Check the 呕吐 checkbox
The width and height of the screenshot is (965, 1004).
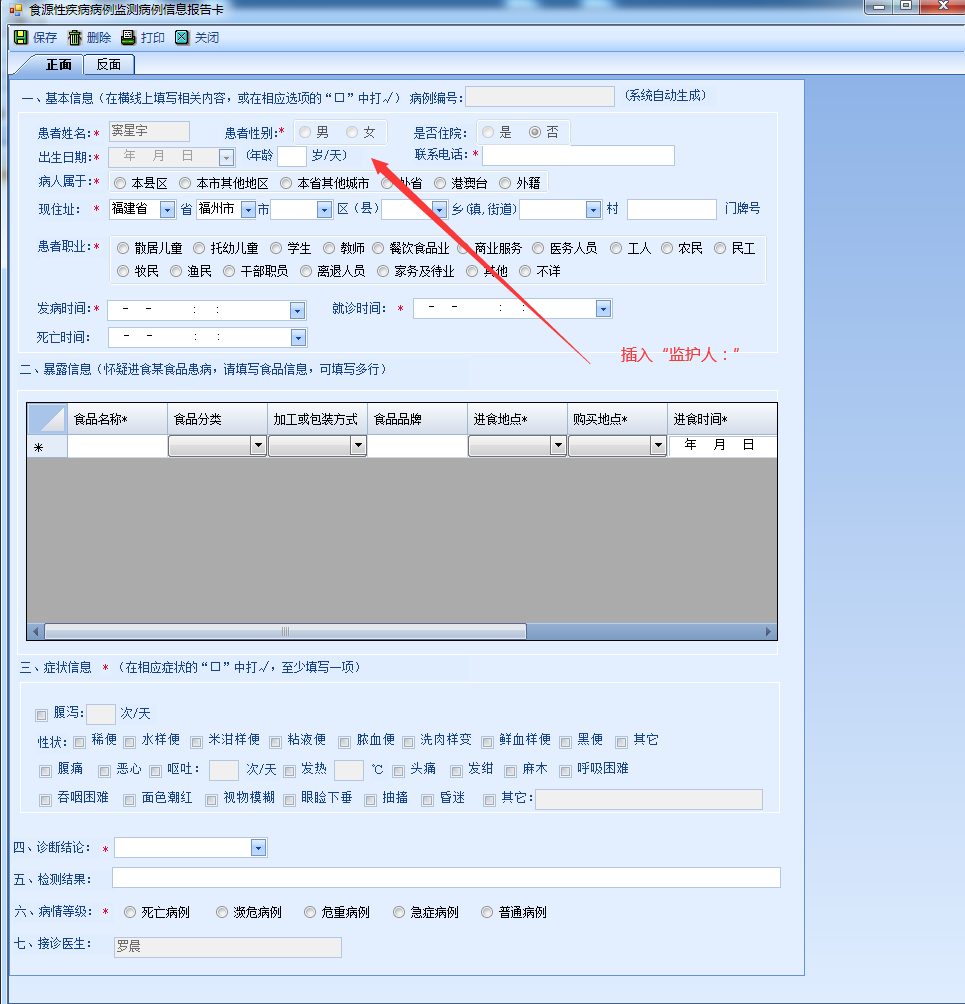(x=155, y=772)
